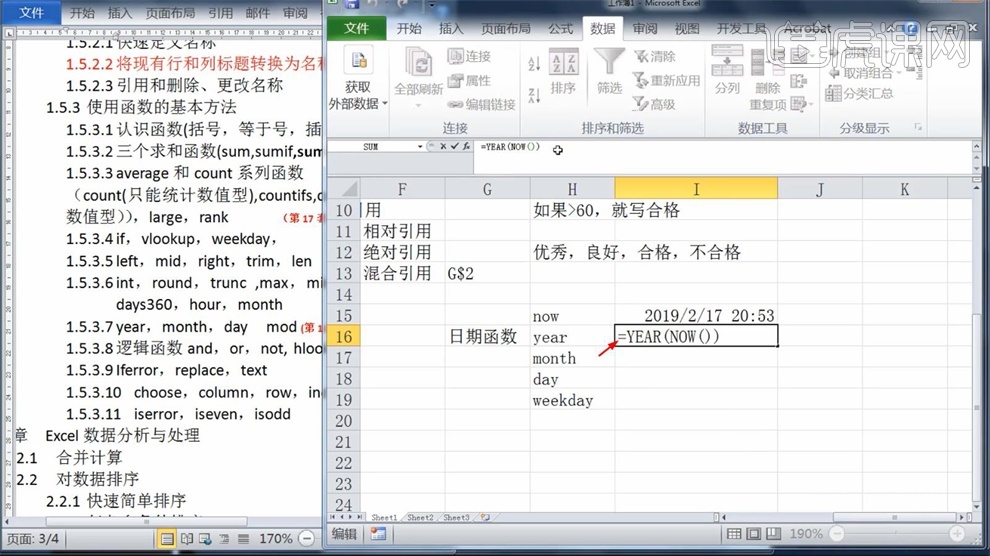
Task: Switch to Excel Page Layout (页面布局) tab
Action: click(506, 28)
